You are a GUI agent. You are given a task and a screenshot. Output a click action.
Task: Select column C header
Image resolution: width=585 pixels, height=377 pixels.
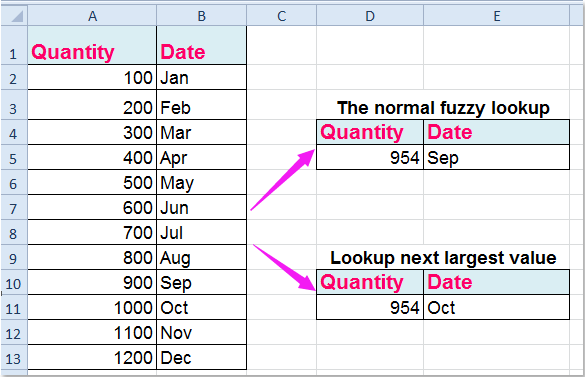point(282,16)
